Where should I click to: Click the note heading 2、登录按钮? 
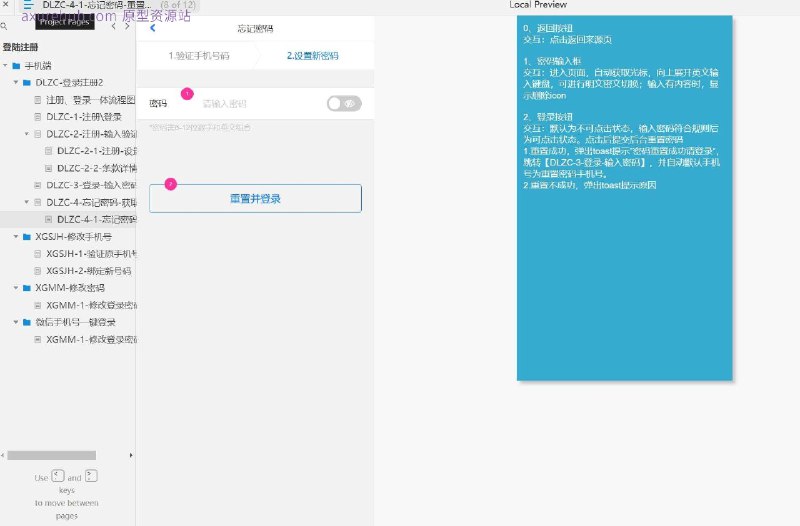548,116
